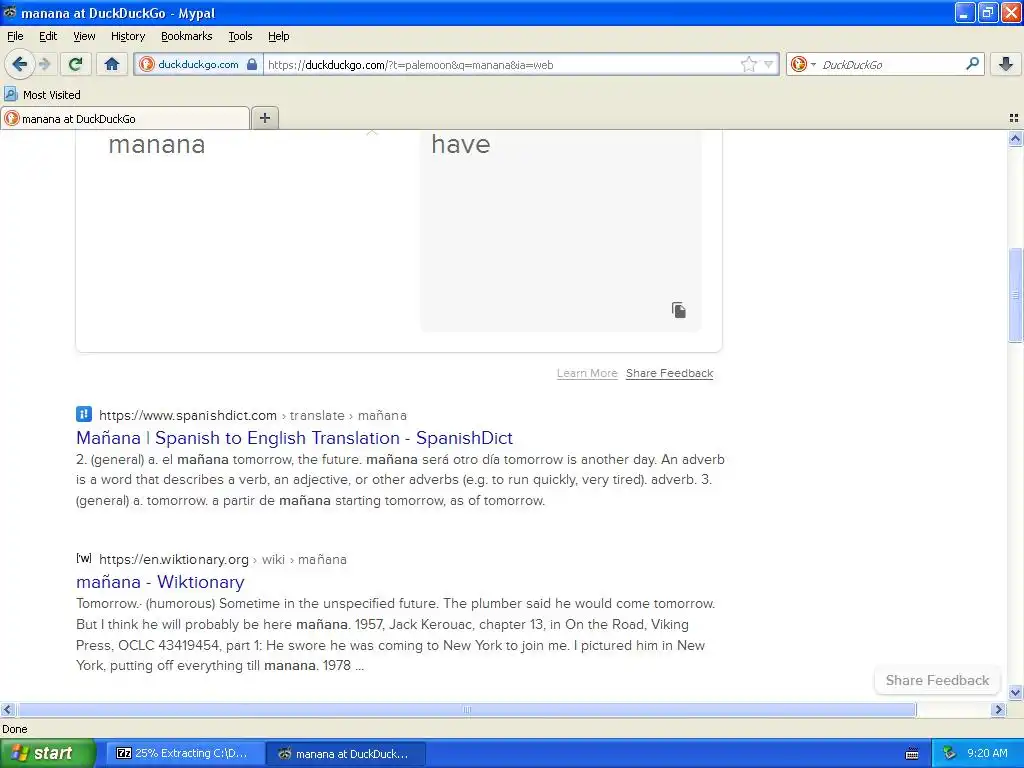This screenshot has height=768, width=1024.
Task: Open the Edit menu
Action: click(48, 36)
